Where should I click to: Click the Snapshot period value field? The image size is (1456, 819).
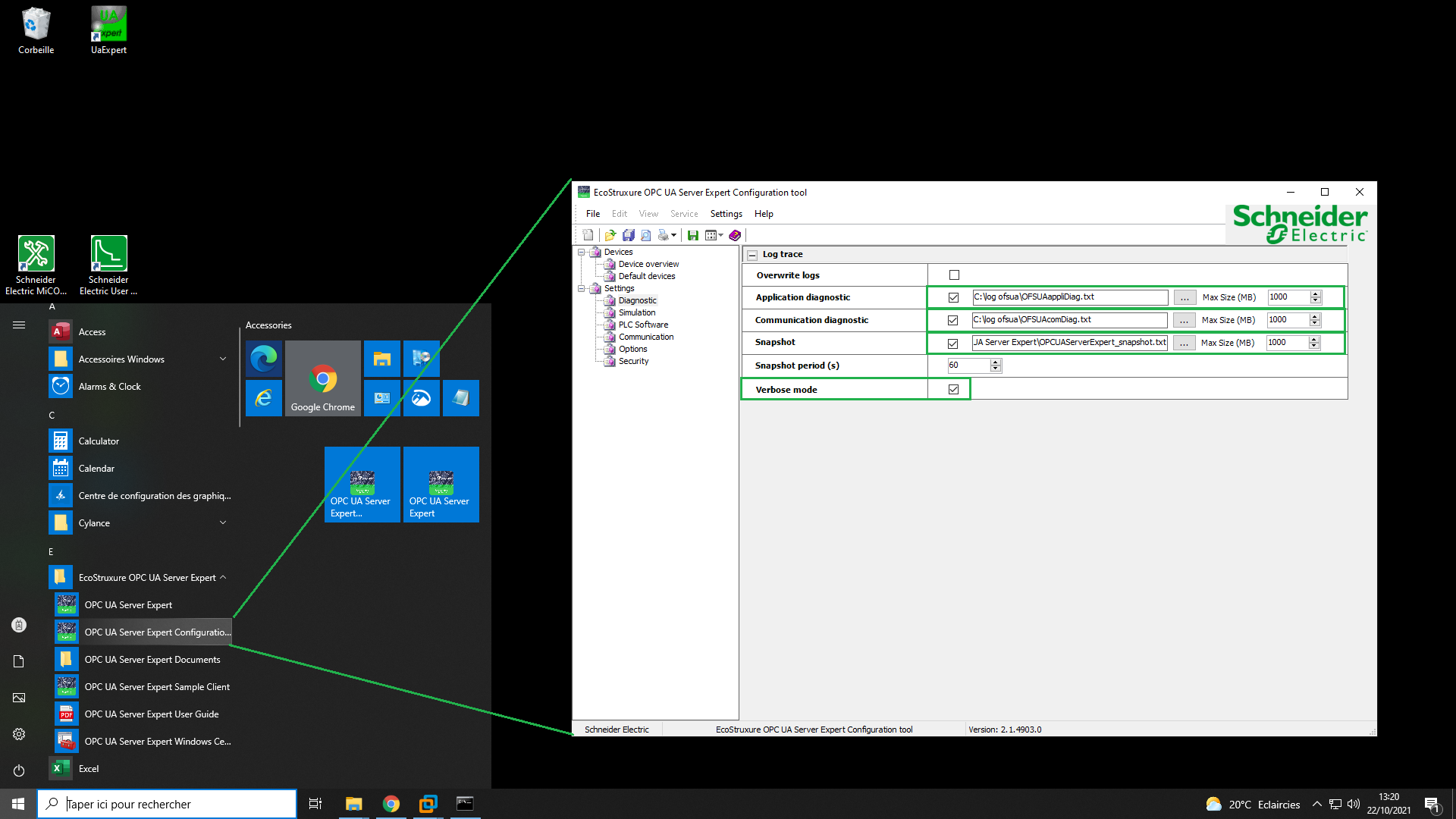[968, 366]
